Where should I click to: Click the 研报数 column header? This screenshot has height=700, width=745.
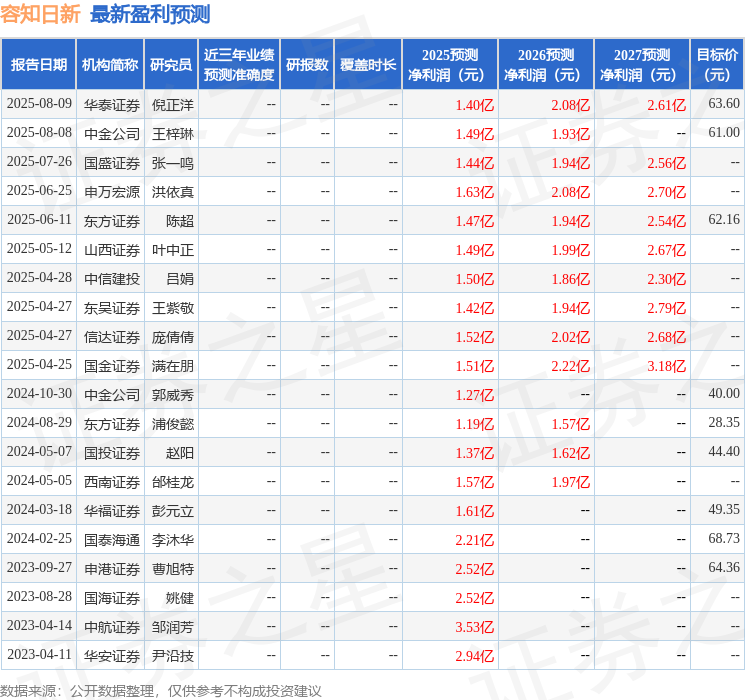point(307,65)
